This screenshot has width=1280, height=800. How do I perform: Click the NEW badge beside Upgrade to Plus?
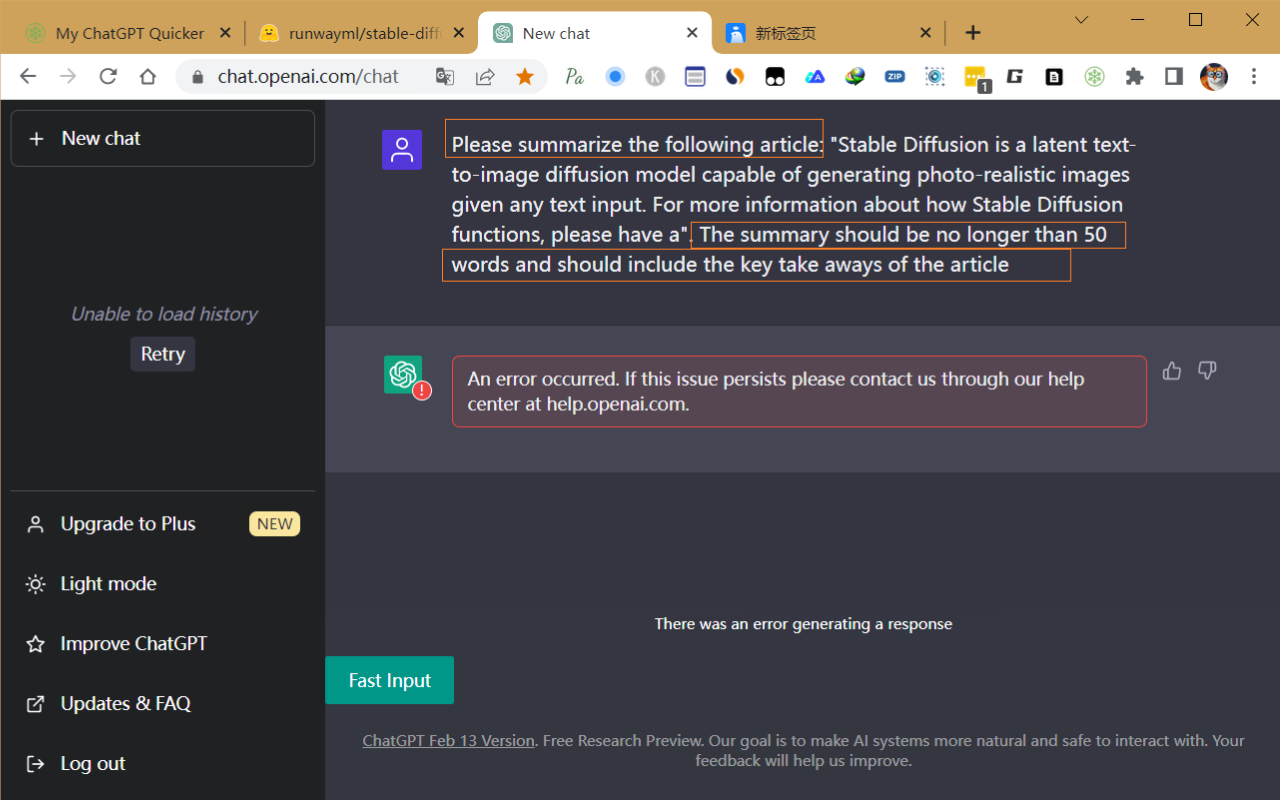coord(275,524)
